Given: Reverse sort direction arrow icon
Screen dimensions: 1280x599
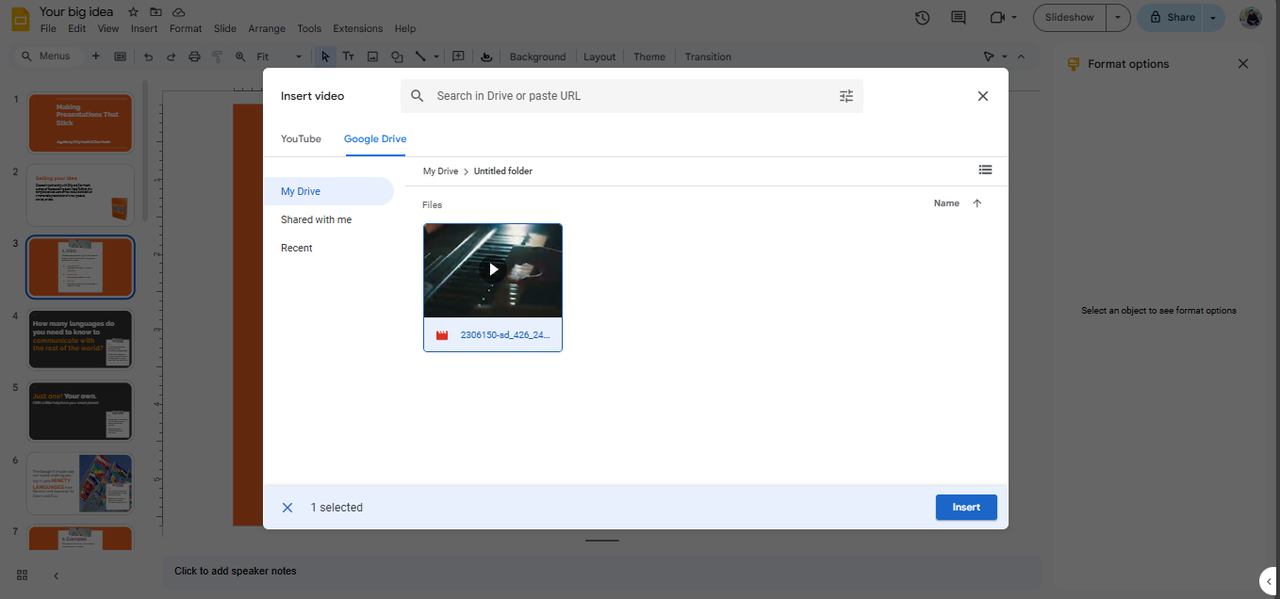Looking at the screenshot, I should [977, 203].
